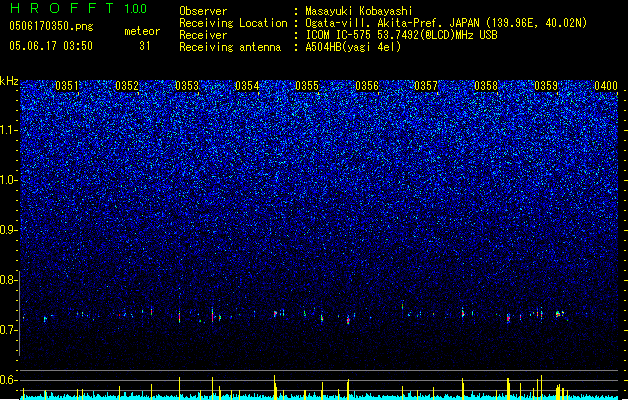Click the 0353 time marker
This screenshot has height=400, width=629.
coord(187,86)
